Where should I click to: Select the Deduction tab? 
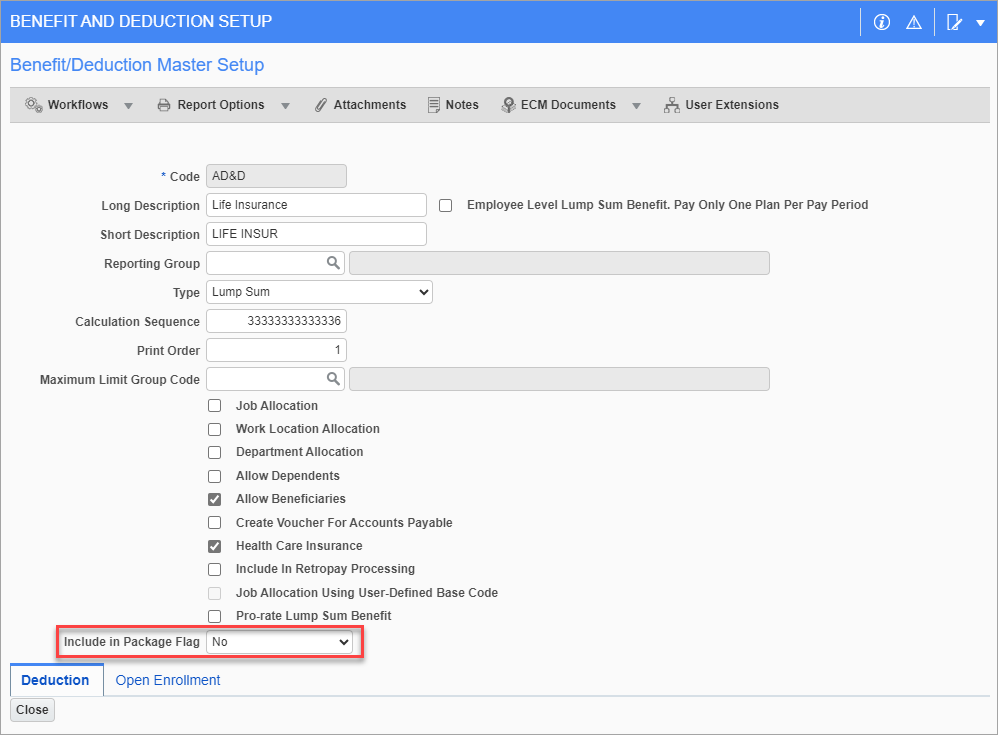tap(55, 680)
